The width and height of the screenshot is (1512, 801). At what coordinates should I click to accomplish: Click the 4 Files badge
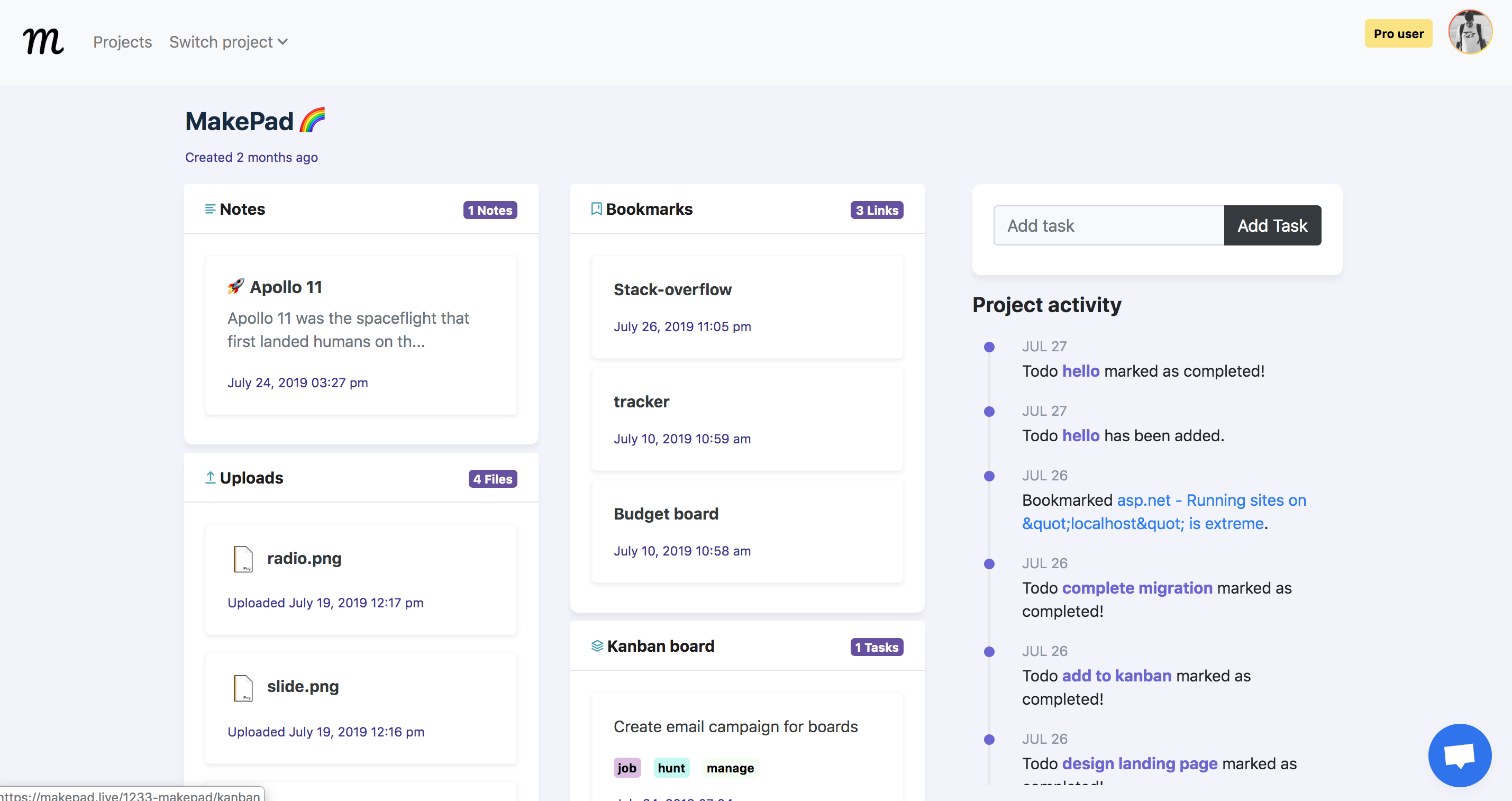493,479
